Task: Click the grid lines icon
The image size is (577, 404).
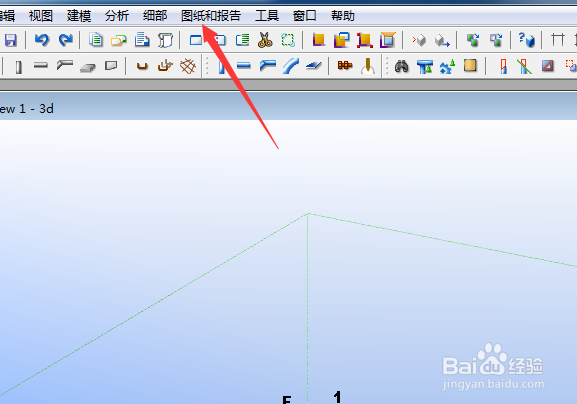Action: 558,40
